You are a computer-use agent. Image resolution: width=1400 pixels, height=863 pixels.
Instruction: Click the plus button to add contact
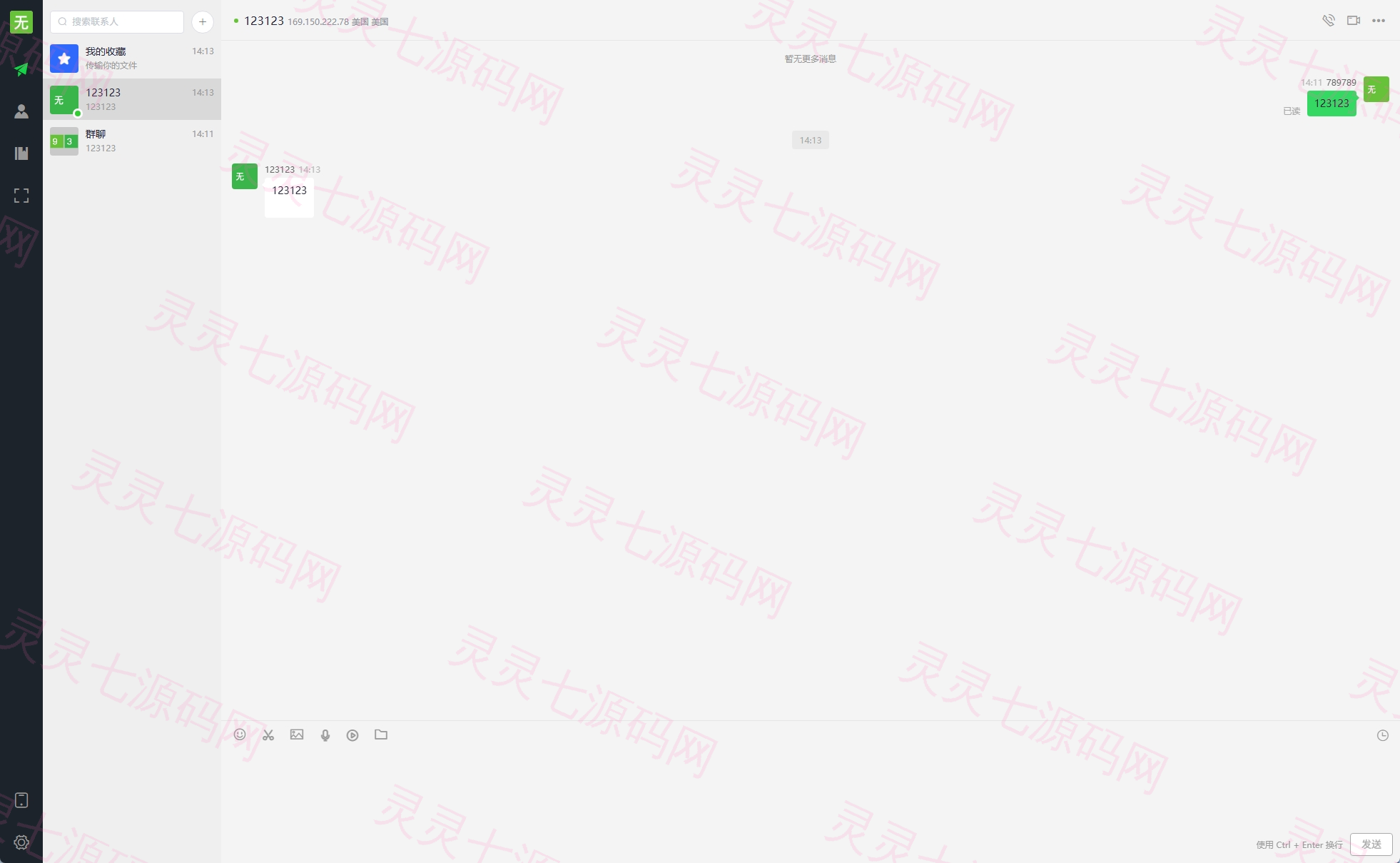tap(203, 22)
